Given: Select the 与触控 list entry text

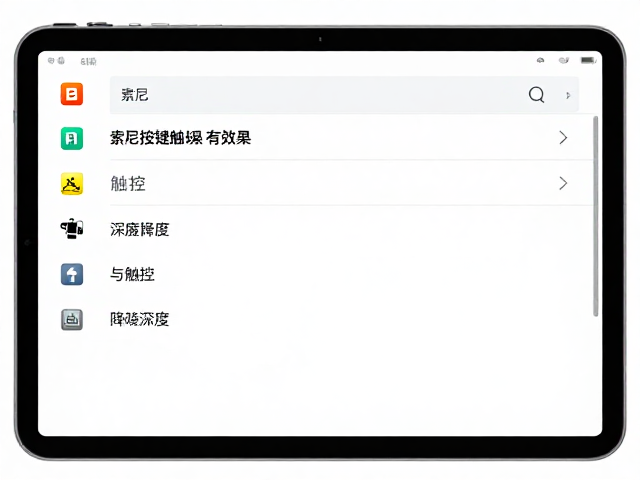Looking at the screenshot, I should point(132,274).
